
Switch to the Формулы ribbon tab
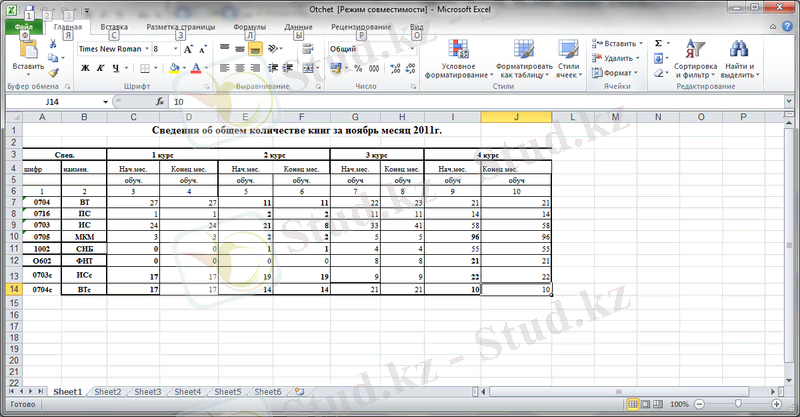tap(249, 27)
